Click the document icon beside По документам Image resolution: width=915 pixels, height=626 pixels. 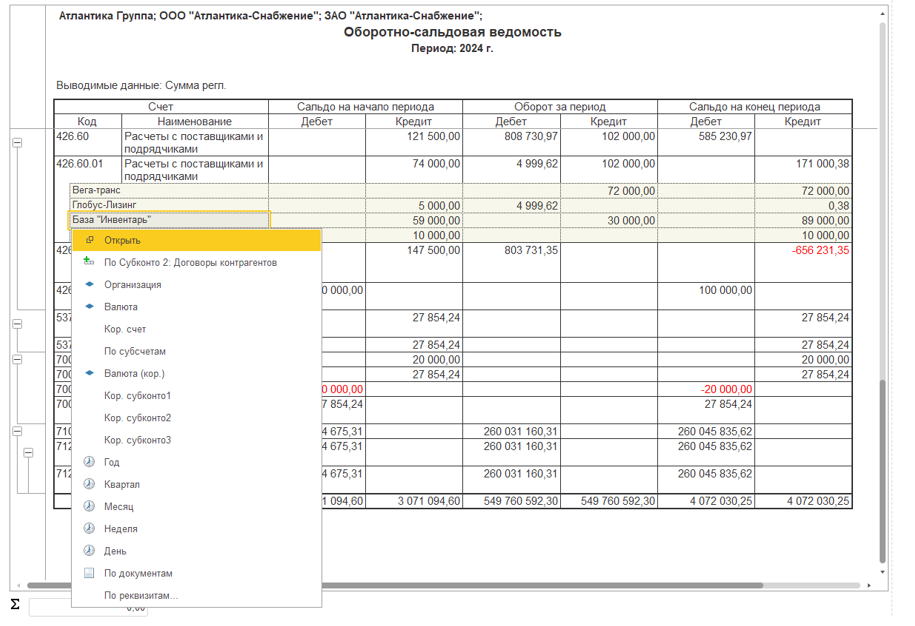[x=89, y=573]
